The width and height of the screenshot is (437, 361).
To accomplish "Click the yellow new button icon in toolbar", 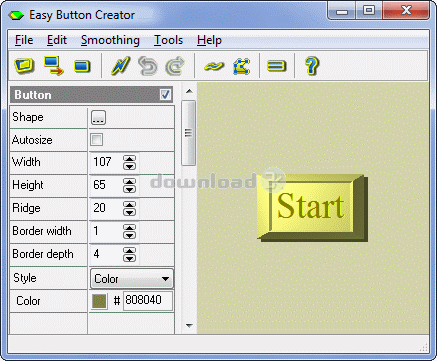I will 24,65.
